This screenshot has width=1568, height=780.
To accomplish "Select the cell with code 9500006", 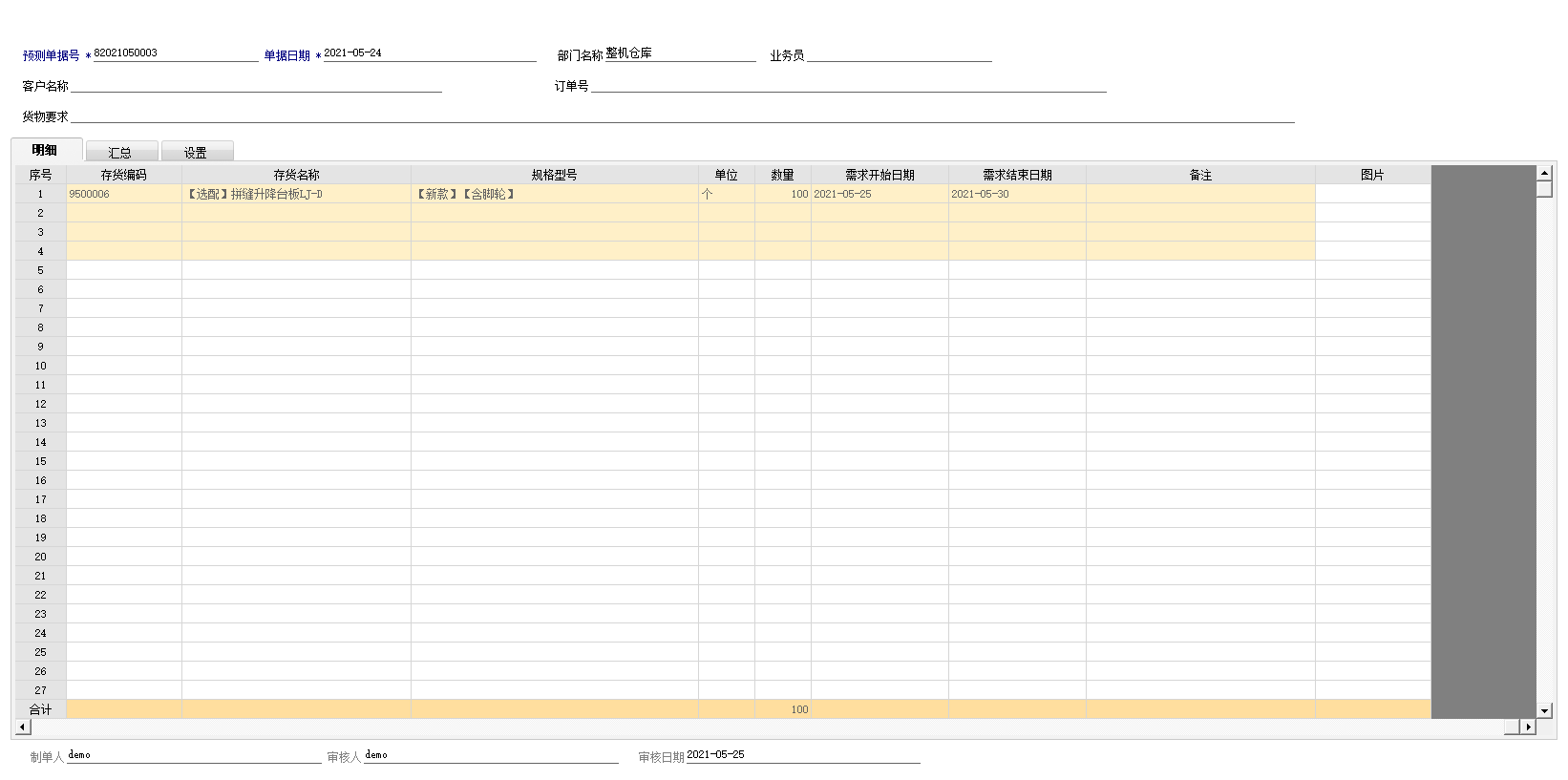I will pyautogui.click(x=124, y=194).
